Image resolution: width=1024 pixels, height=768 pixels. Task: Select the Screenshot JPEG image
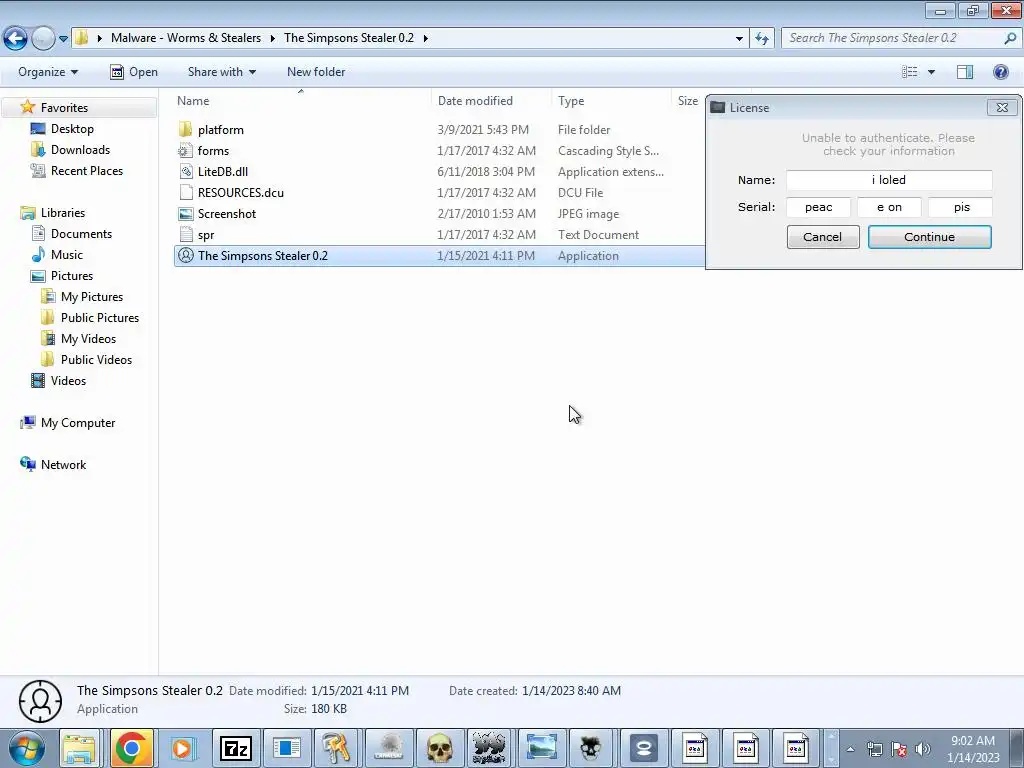point(227,214)
